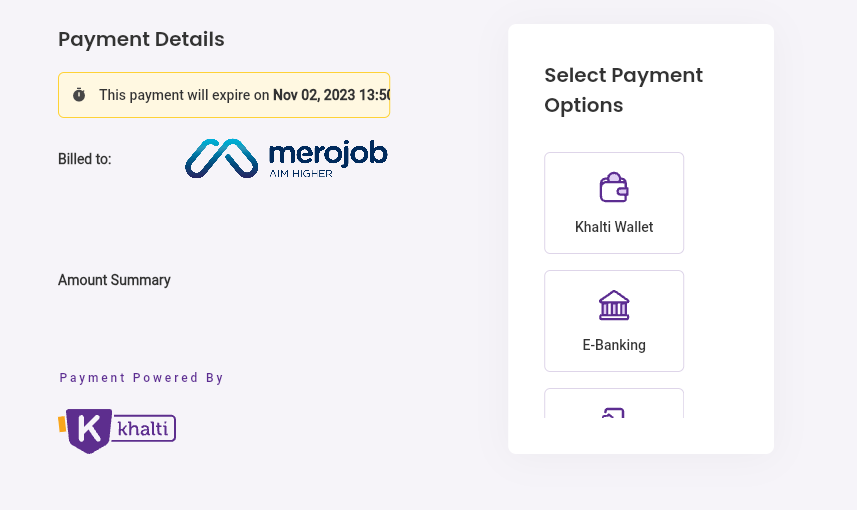Viewport: 857px width, 510px height.
Task: Click the bank building icon above E-Banking
Action: coord(614,305)
